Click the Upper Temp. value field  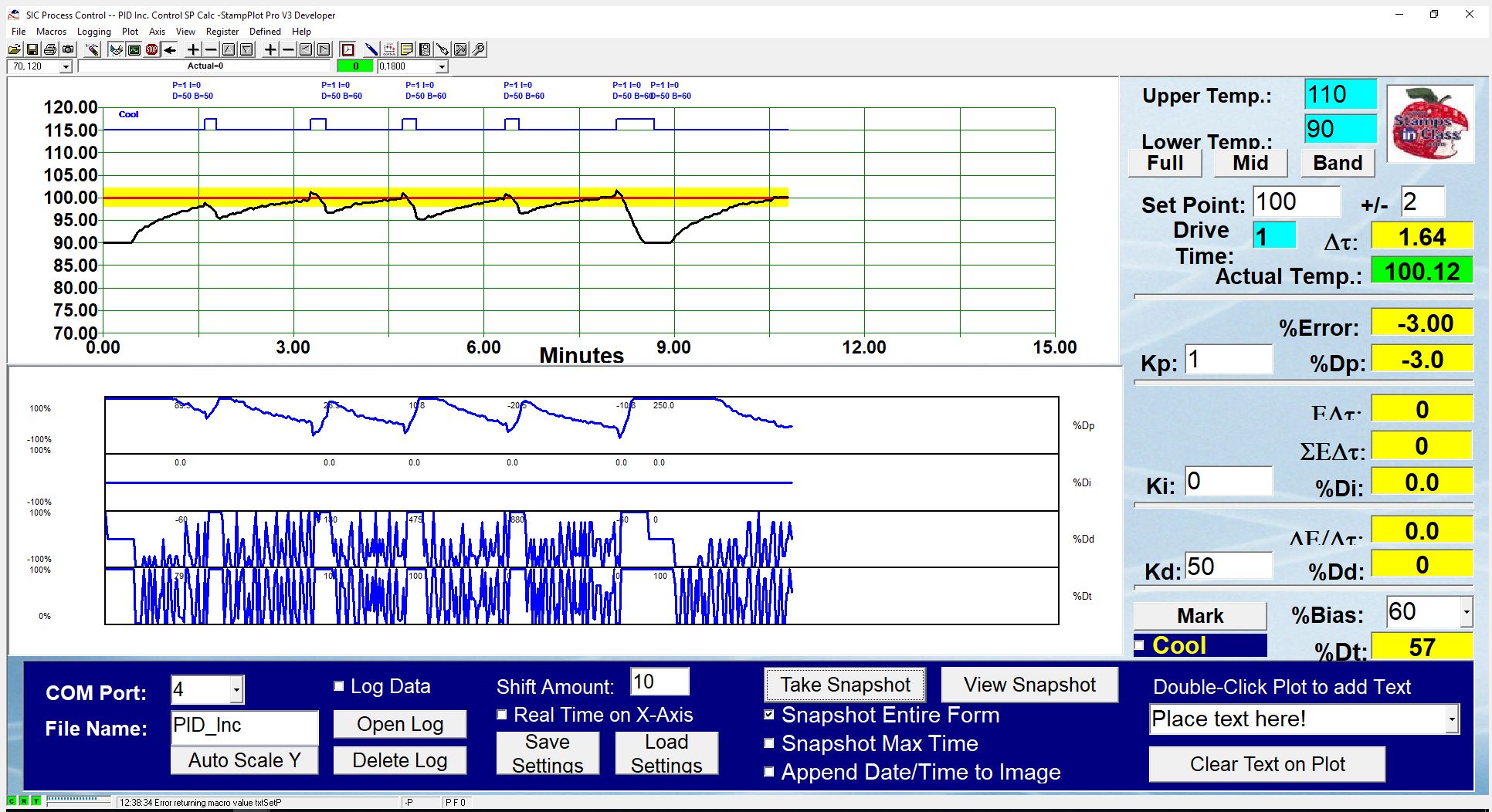pyautogui.click(x=1341, y=94)
